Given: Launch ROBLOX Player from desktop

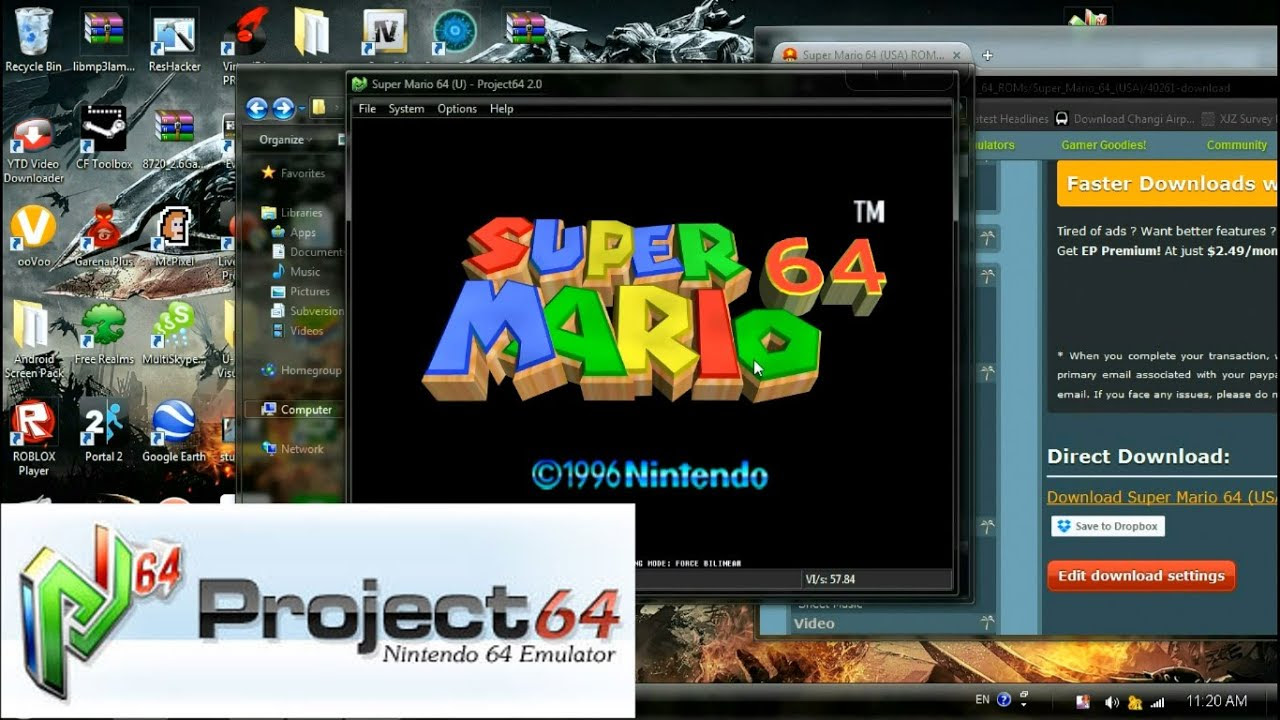Looking at the screenshot, I should [33, 436].
